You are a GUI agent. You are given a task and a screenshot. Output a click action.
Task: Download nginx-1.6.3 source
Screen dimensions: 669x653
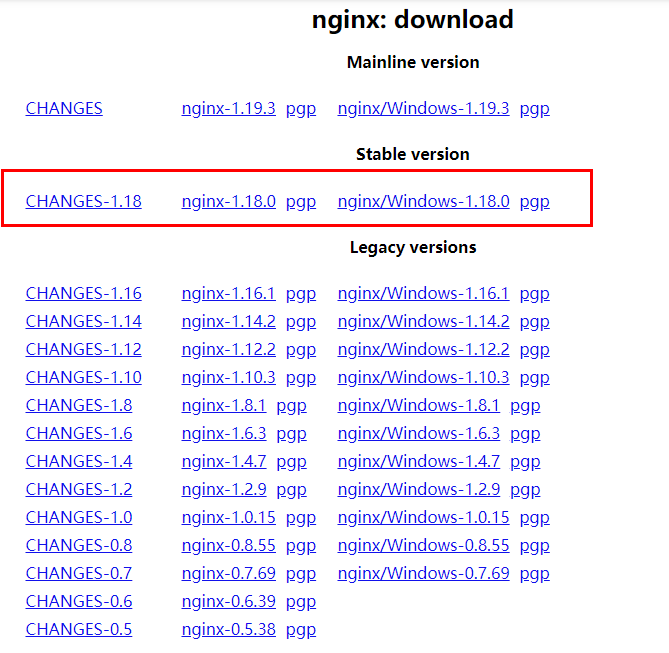224,434
